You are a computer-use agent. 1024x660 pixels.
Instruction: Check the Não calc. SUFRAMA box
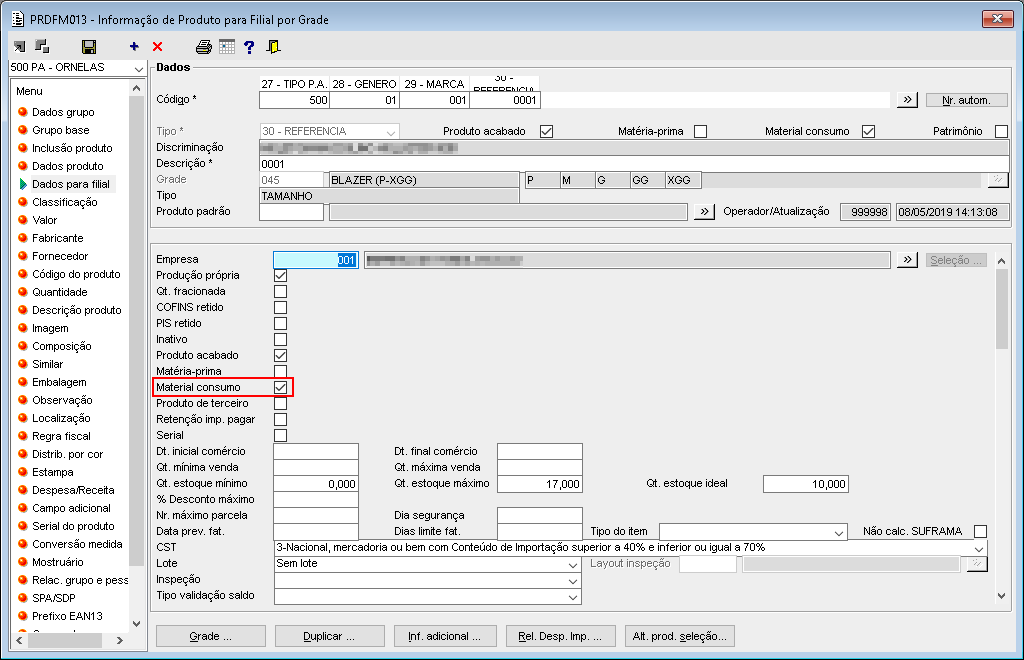click(x=980, y=531)
